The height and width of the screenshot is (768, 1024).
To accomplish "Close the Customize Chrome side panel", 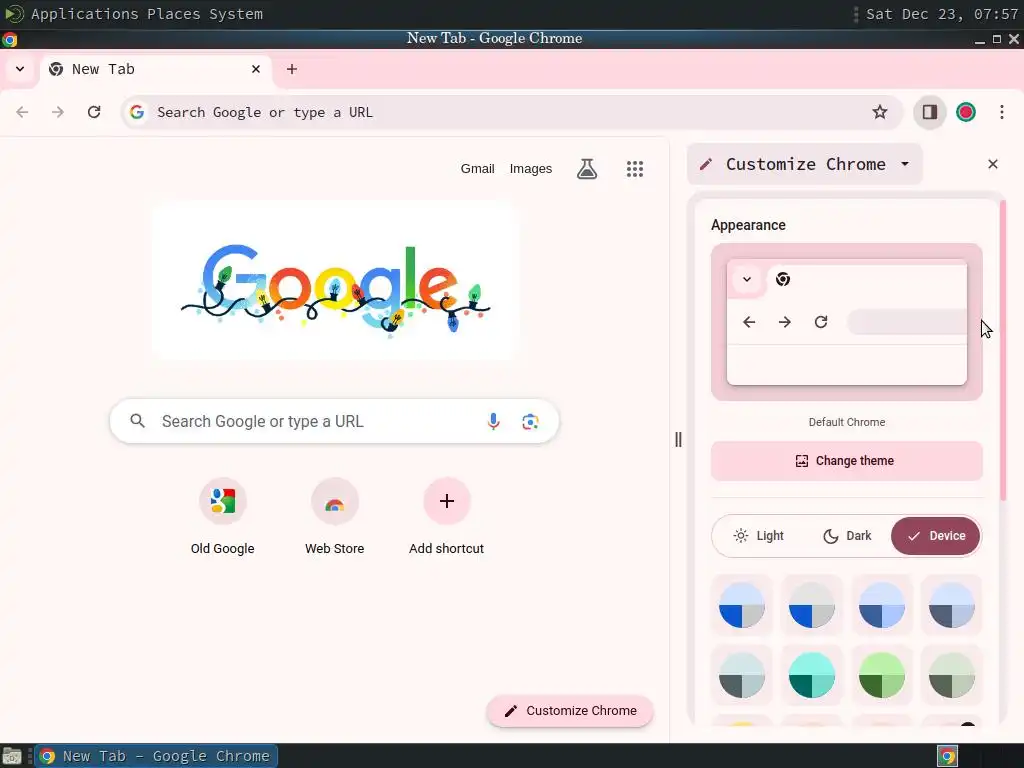I will pos(993,164).
